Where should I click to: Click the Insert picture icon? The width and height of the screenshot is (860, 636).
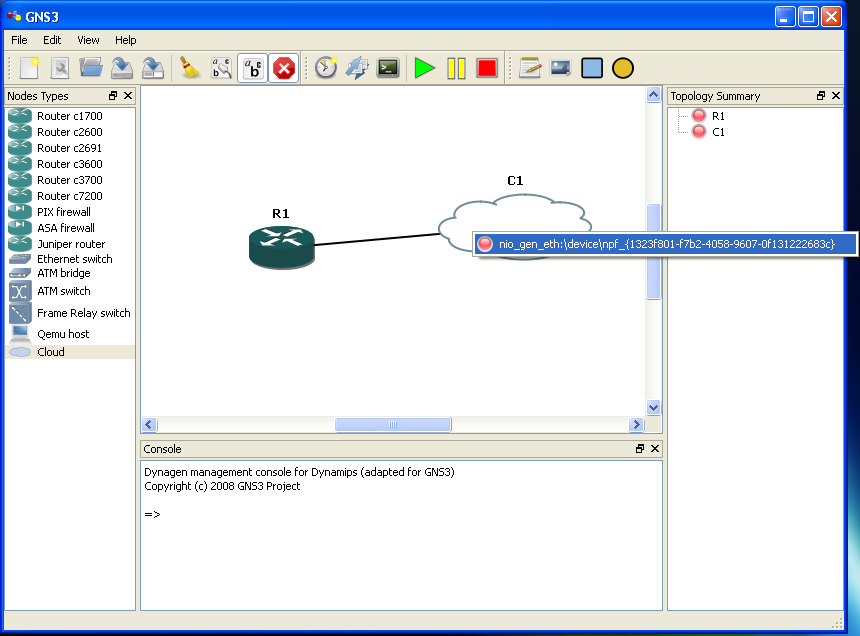tap(561, 69)
